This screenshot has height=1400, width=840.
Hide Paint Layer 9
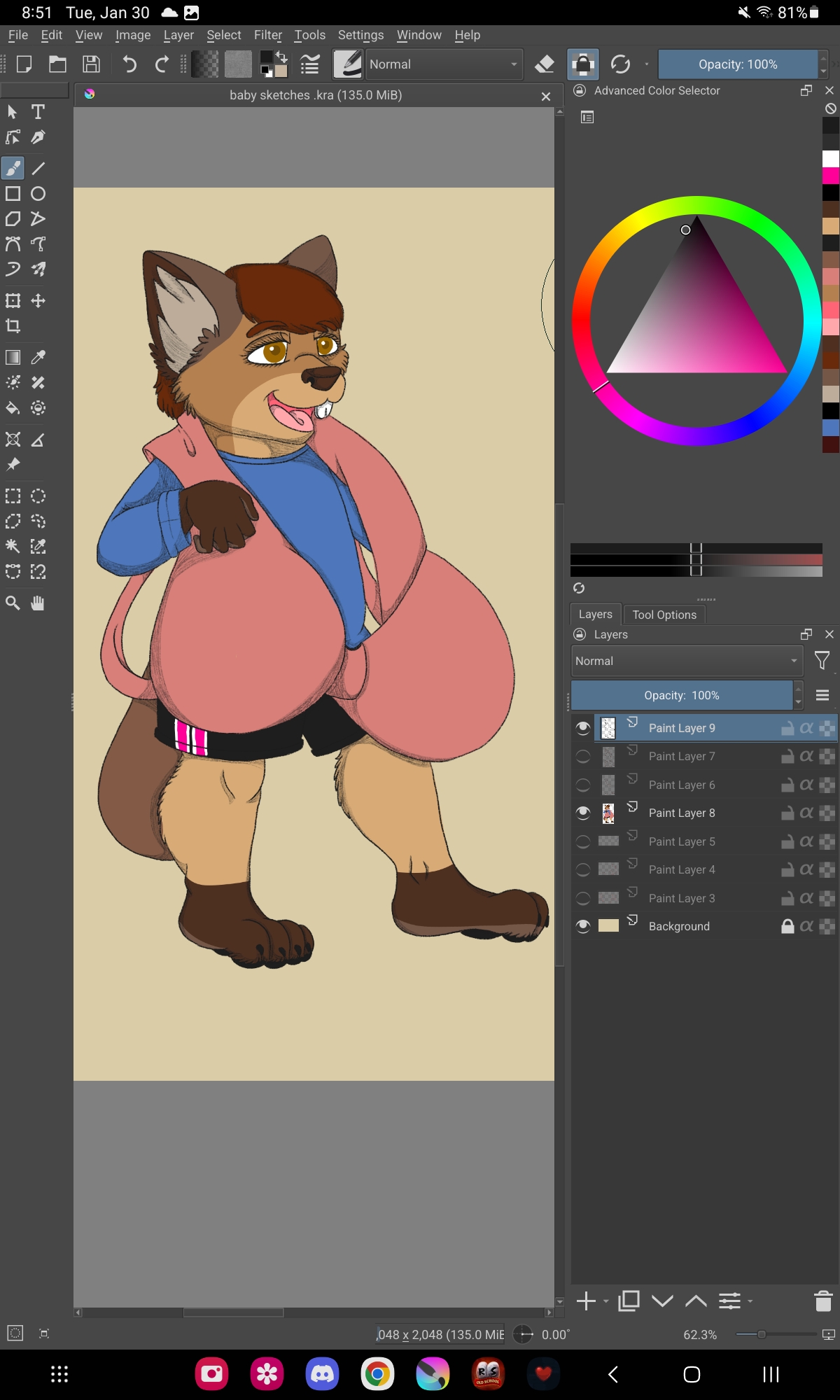(x=583, y=729)
